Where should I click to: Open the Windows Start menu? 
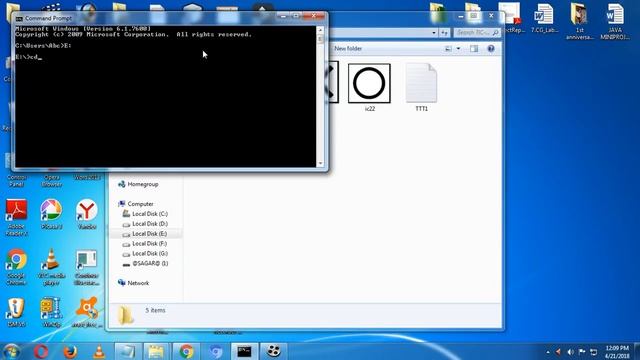coord(11,351)
